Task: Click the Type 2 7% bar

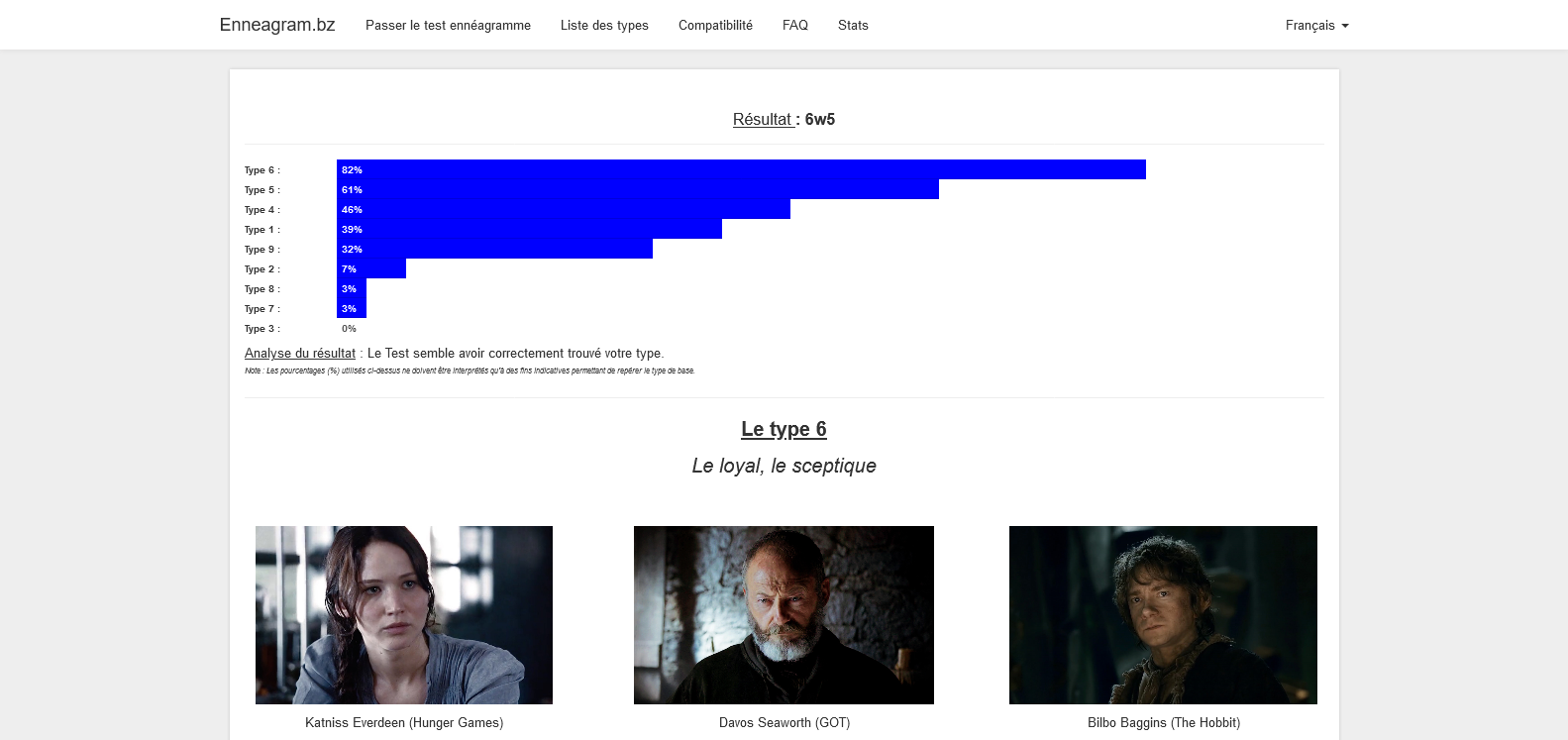Action: tap(371, 268)
